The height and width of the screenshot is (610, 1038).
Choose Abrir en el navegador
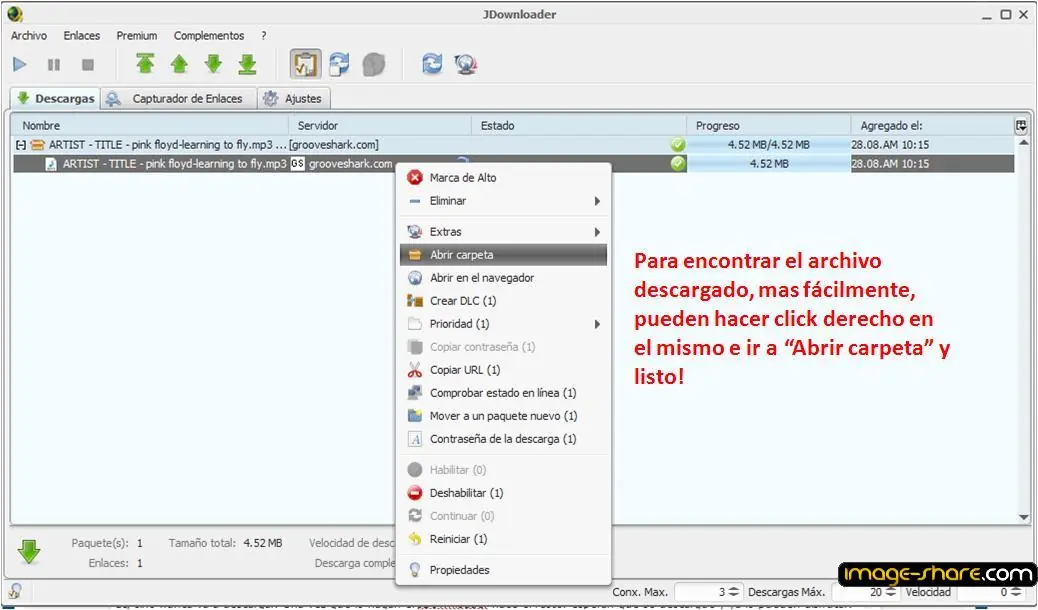pos(503,278)
